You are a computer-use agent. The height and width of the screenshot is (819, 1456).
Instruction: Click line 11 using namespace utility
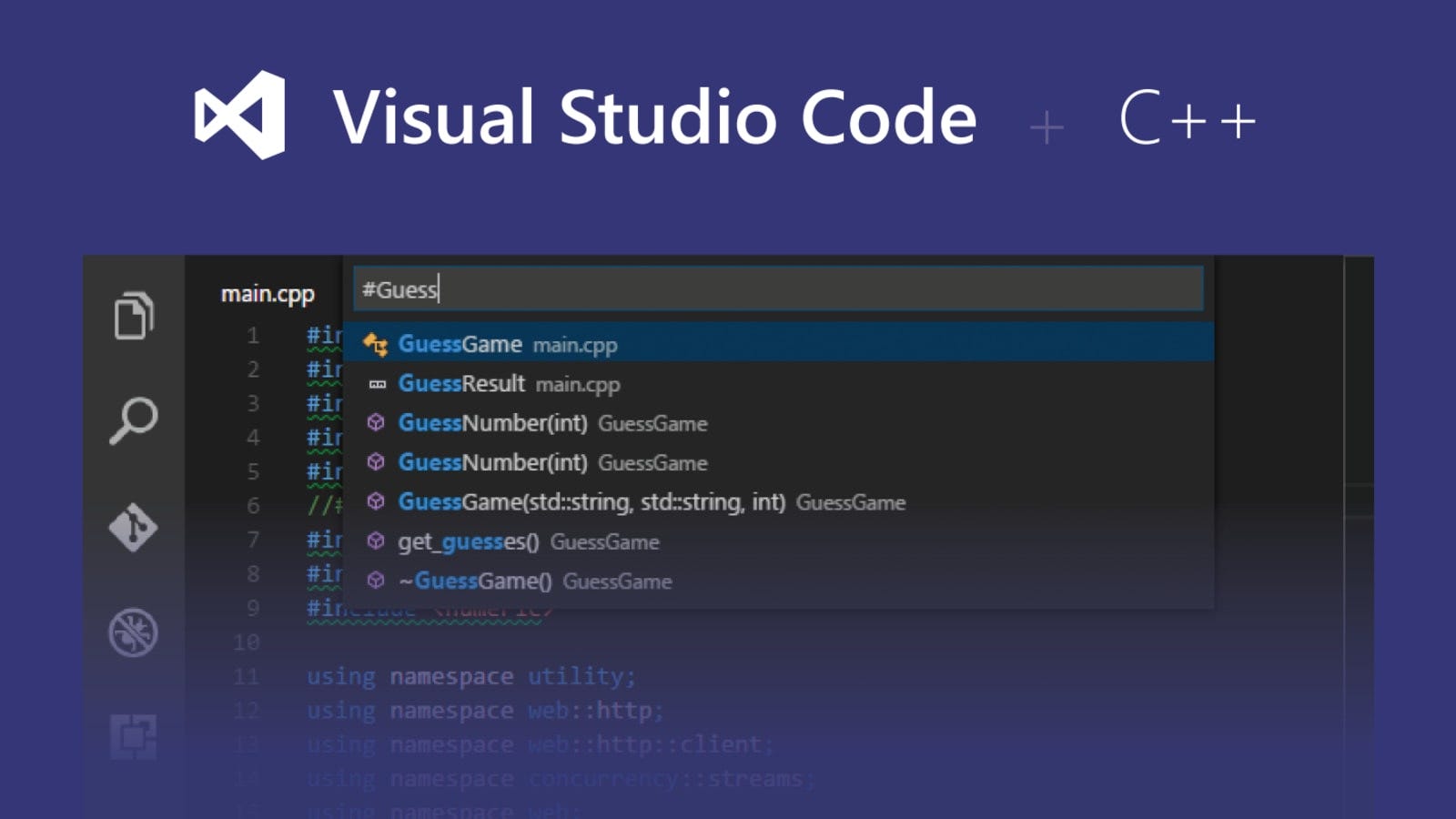[x=470, y=676]
